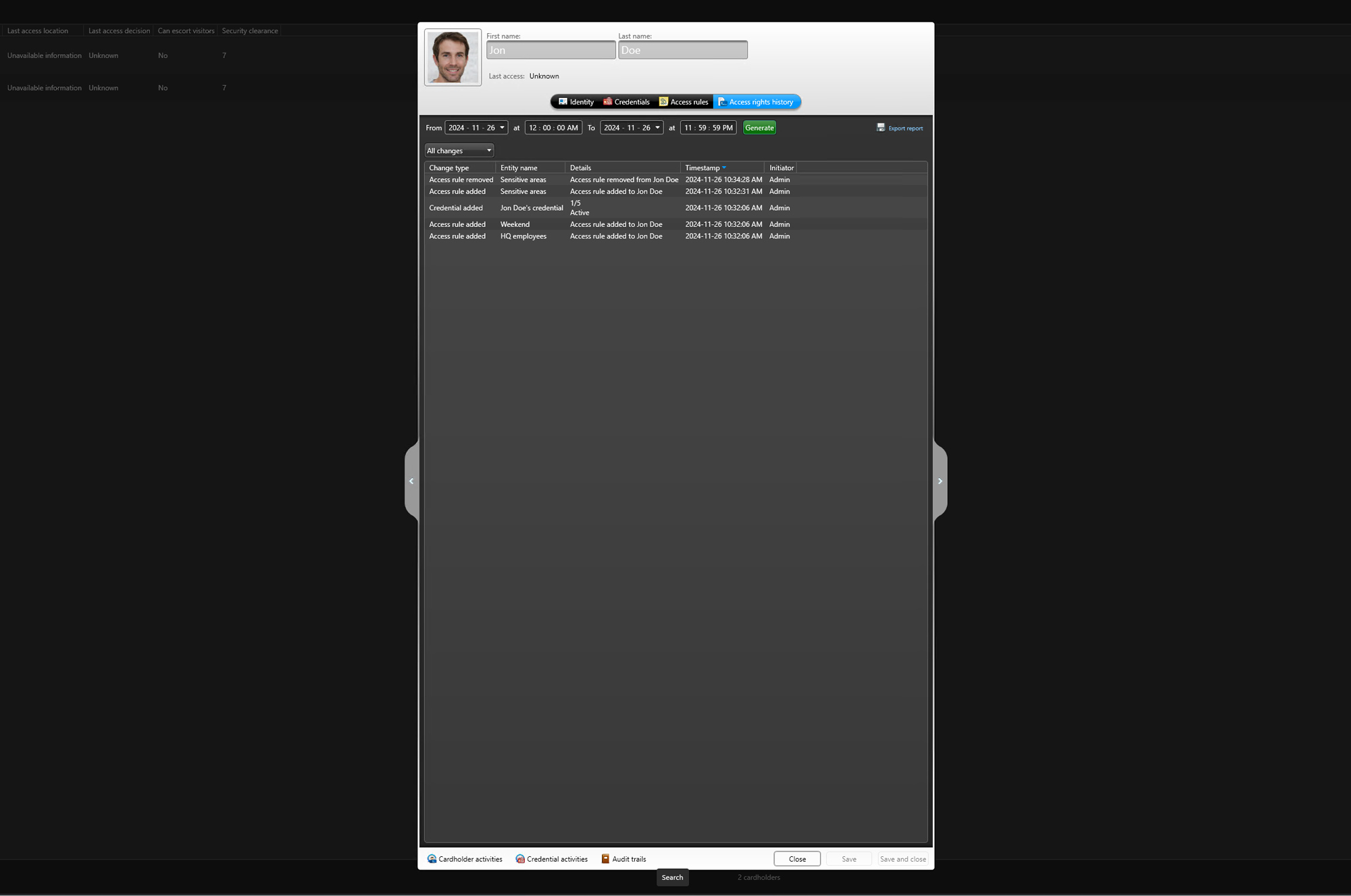
Task: Open Credential activities report icon
Action: coord(520,859)
